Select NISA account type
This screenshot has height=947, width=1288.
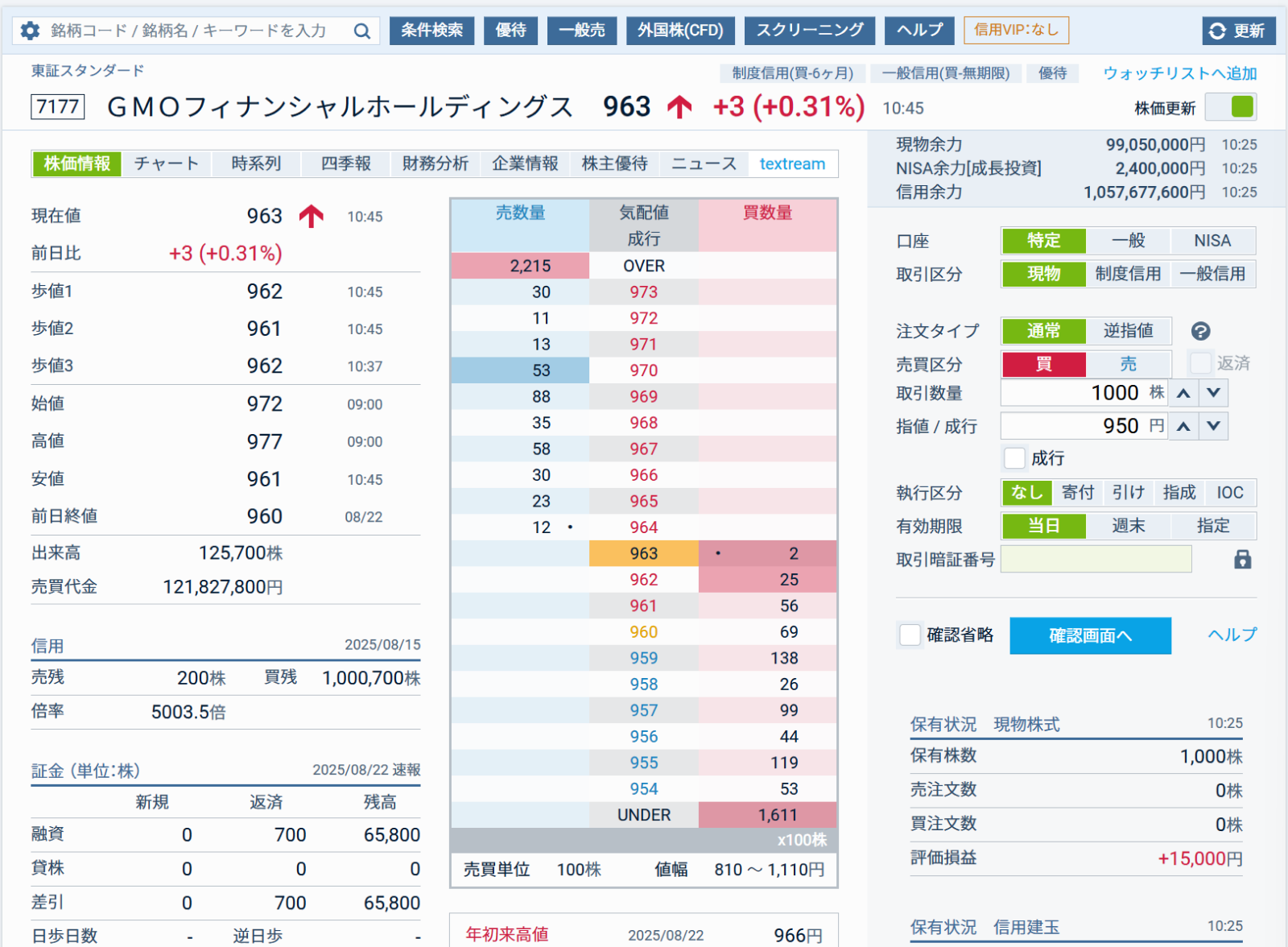point(1212,240)
